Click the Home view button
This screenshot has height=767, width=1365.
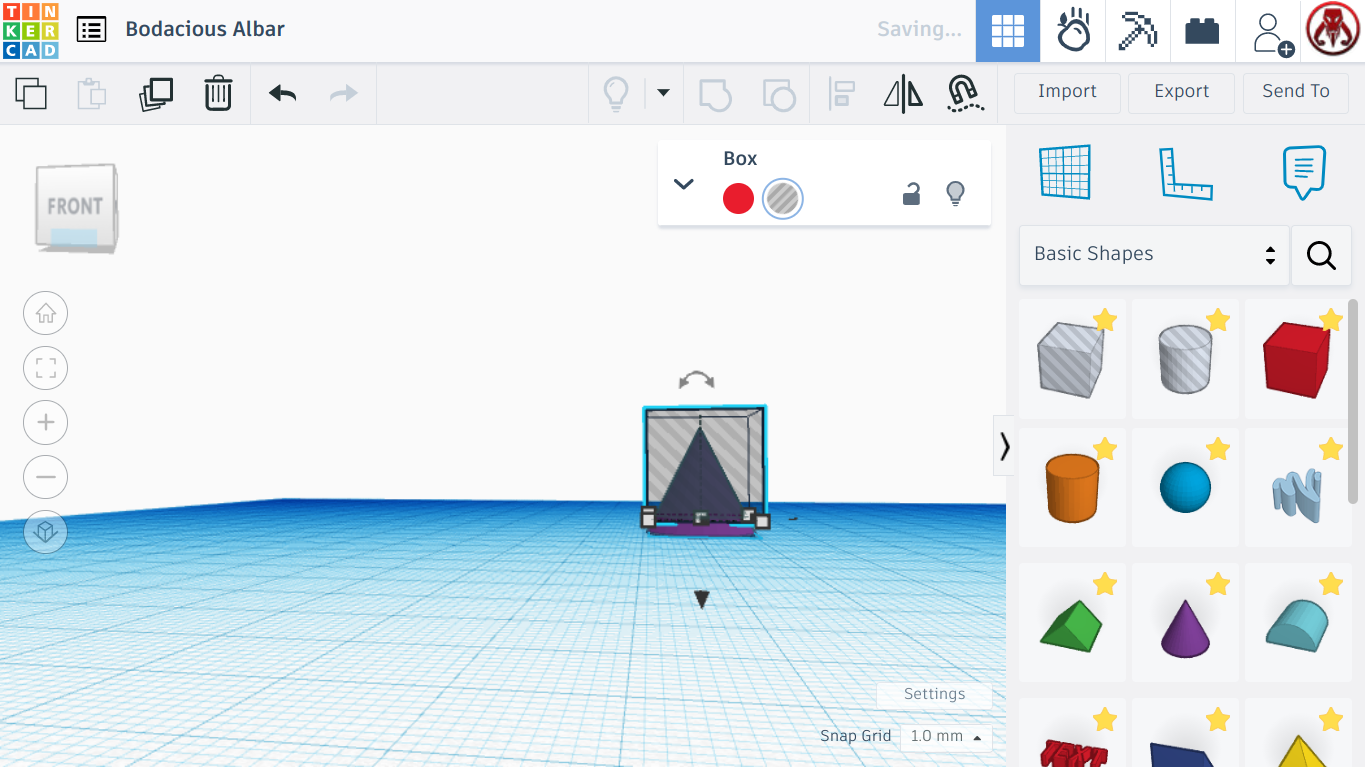tap(46, 314)
